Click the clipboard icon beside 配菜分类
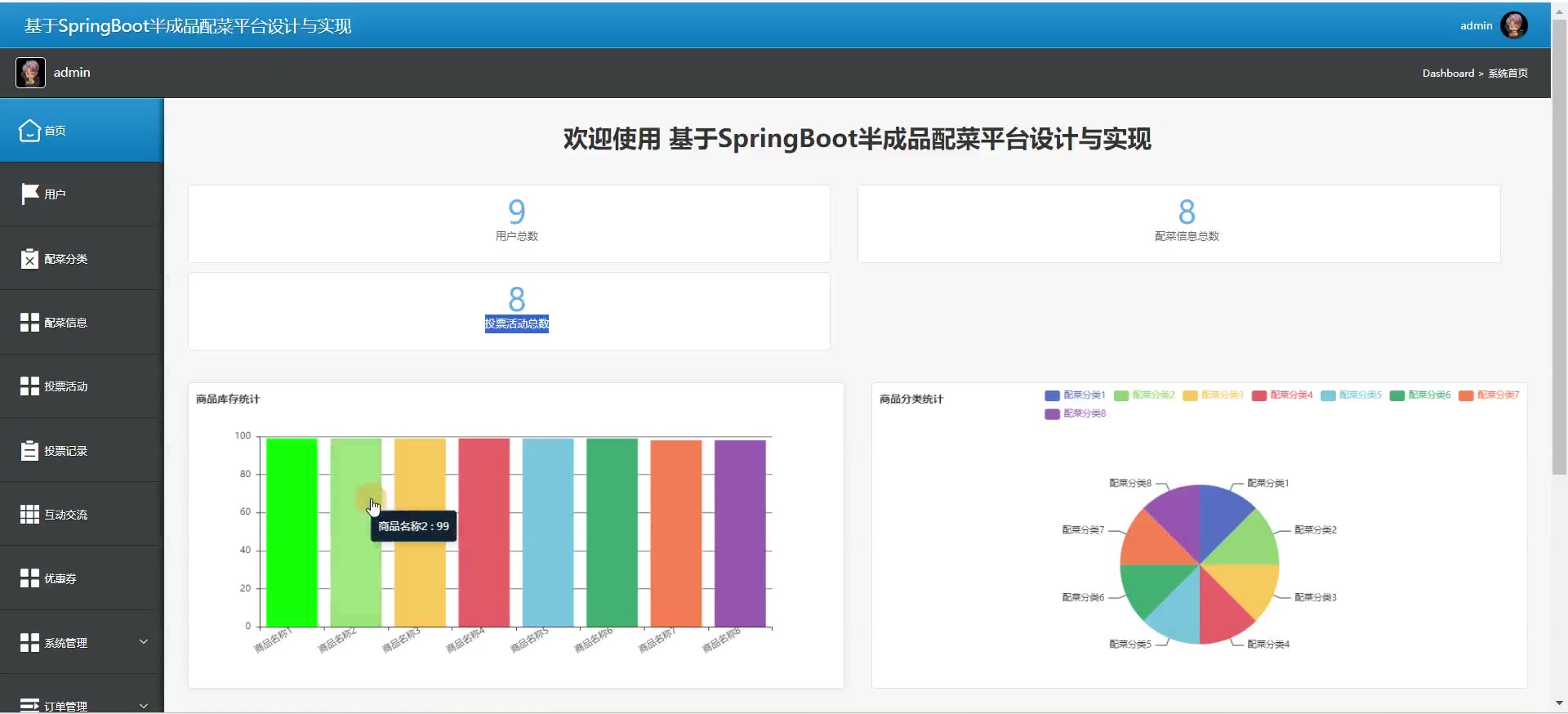The width and height of the screenshot is (1568, 714). [29, 259]
